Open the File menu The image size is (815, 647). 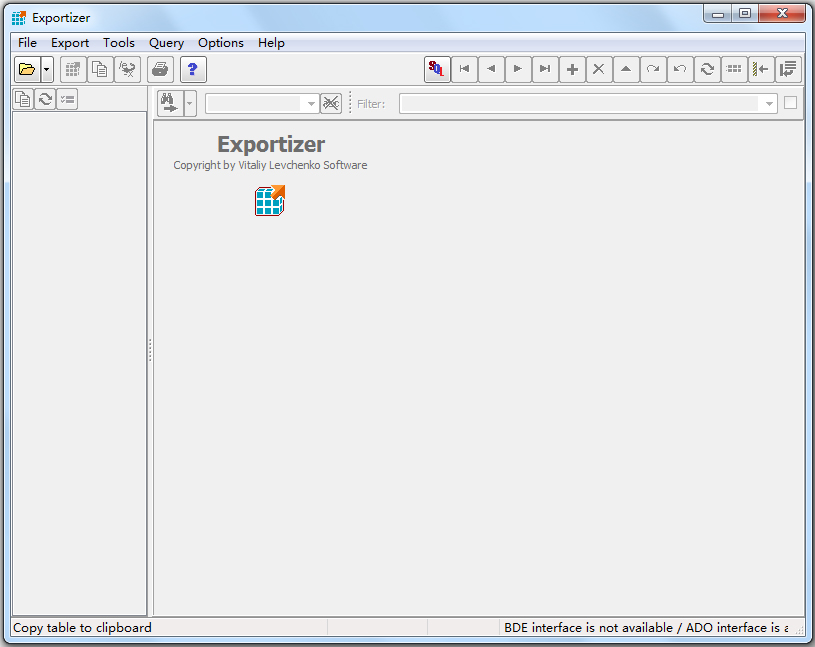point(28,43)
